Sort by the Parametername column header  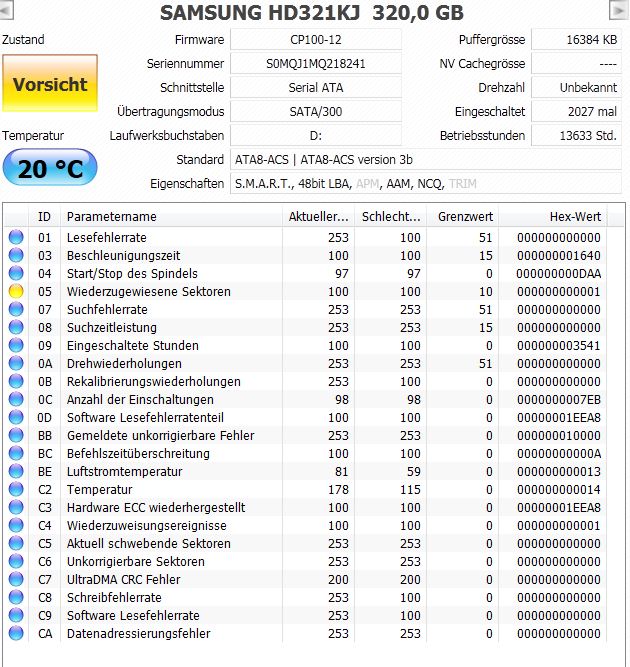click(171, 217)
